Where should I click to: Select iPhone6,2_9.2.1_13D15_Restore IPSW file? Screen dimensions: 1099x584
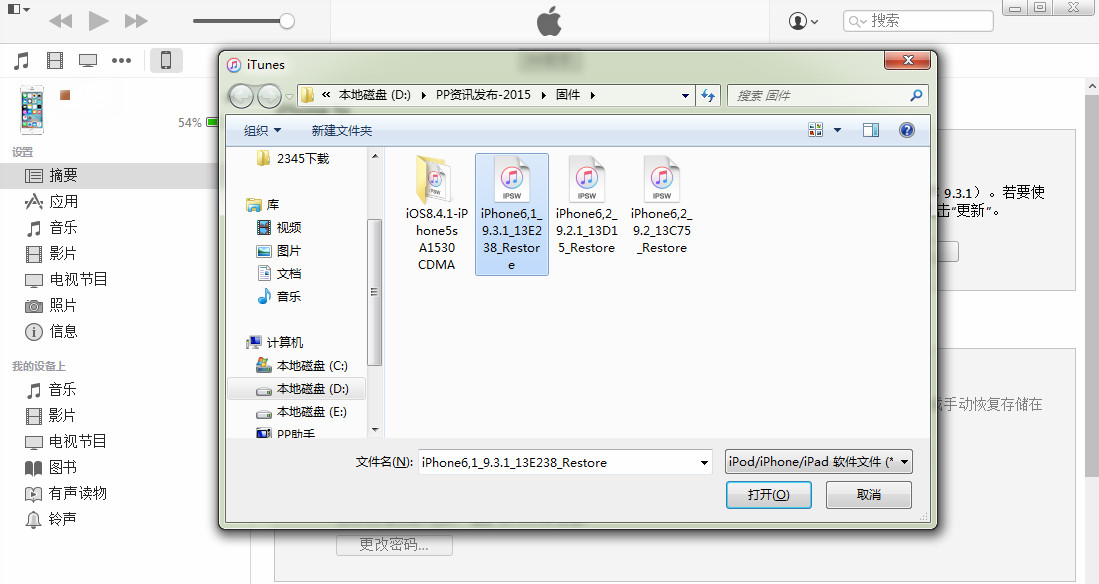[587, 206]
